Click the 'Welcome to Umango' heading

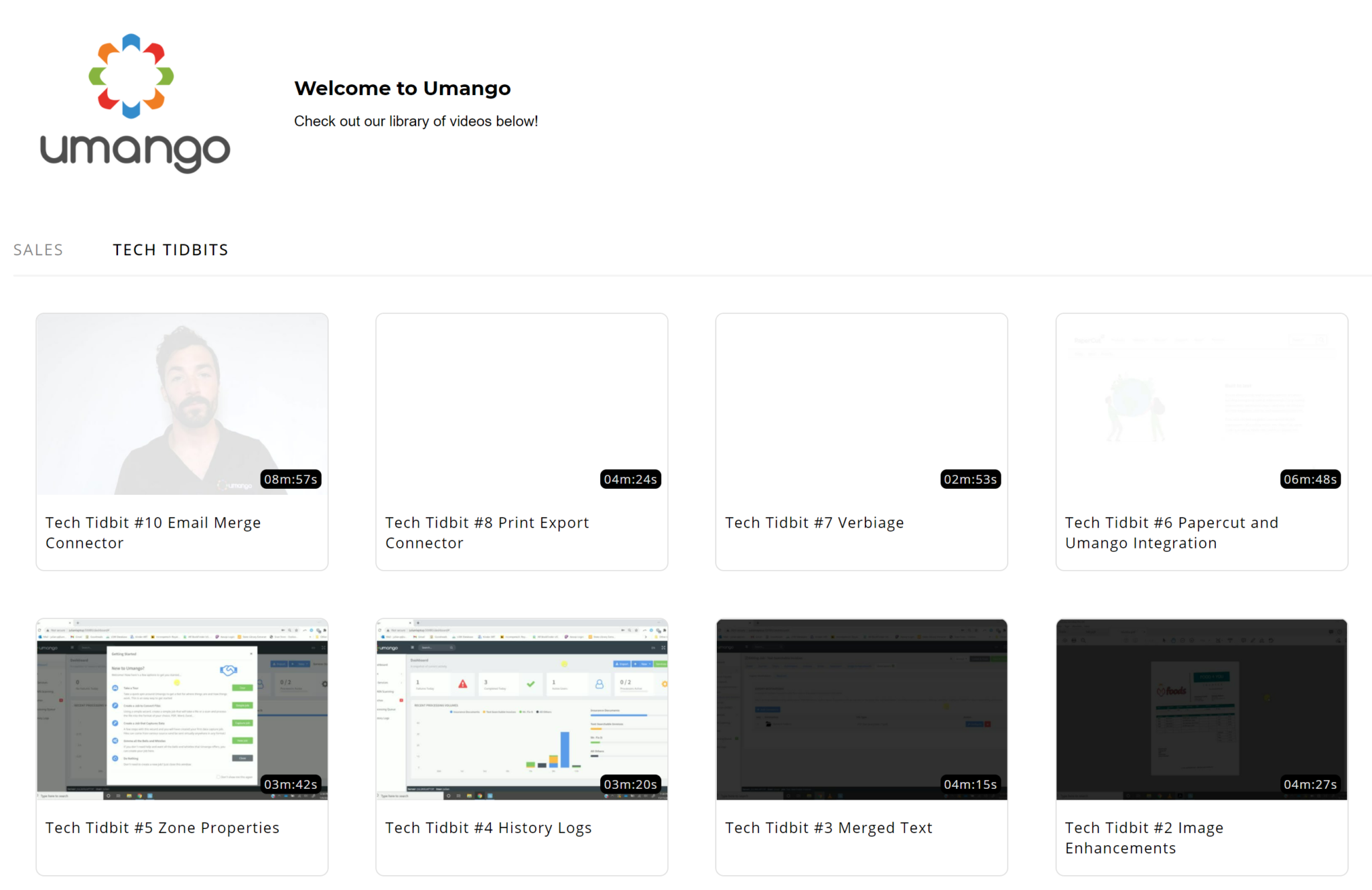click(x=402, y=88)
